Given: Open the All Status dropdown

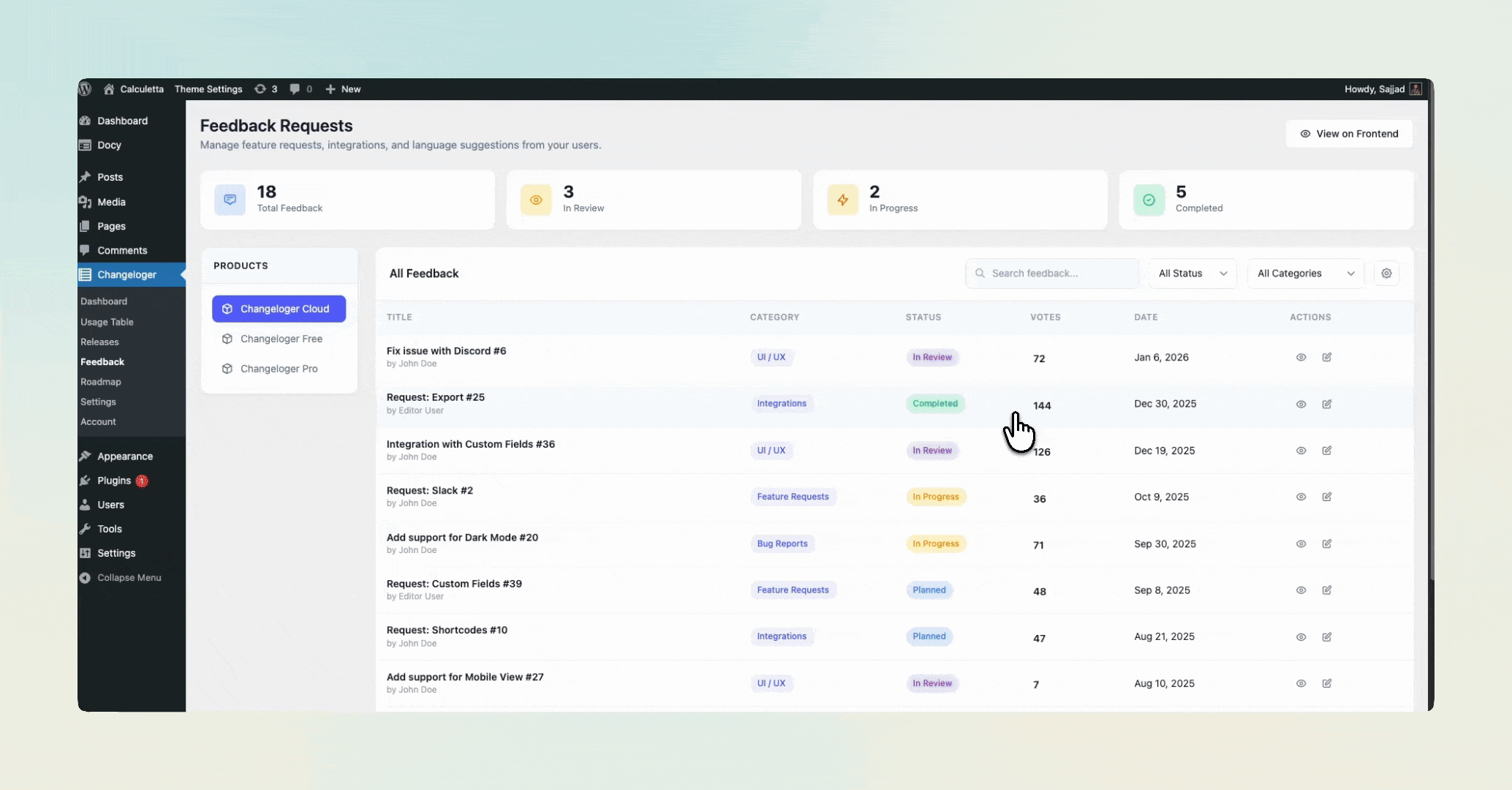Looking at the screenshot, I should coord(1192,273).
